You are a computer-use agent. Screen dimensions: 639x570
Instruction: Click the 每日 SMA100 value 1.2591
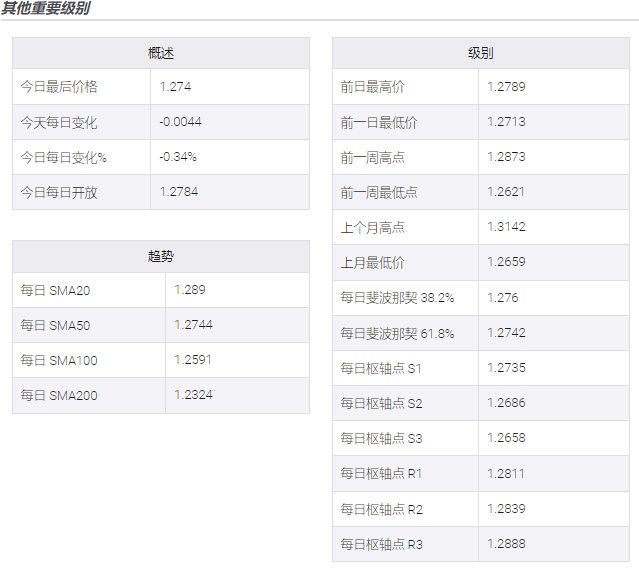(x=193, y=360)
